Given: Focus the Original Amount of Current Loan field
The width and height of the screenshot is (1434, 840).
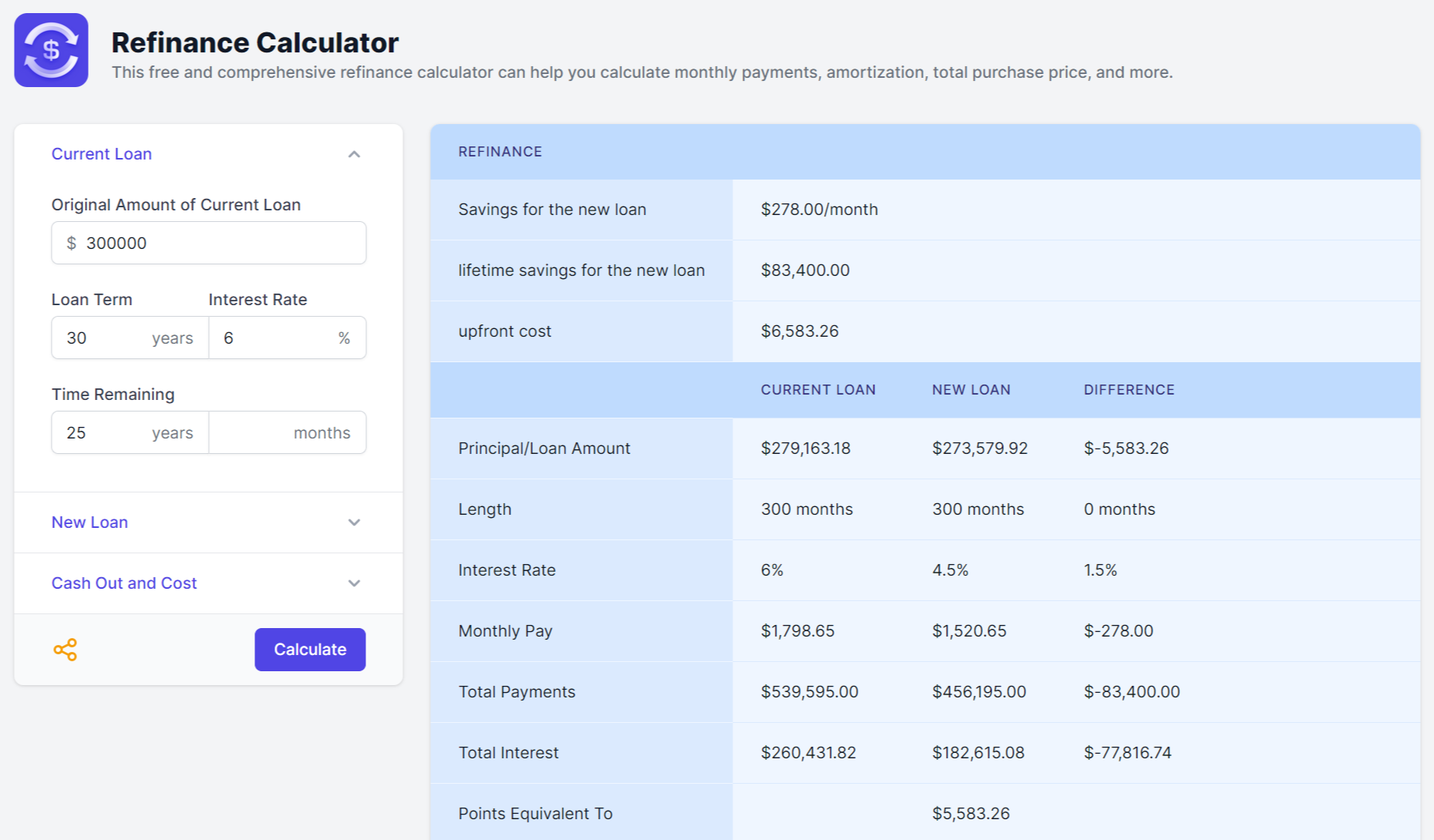Looking at the screenshot, I should point(220,244).
